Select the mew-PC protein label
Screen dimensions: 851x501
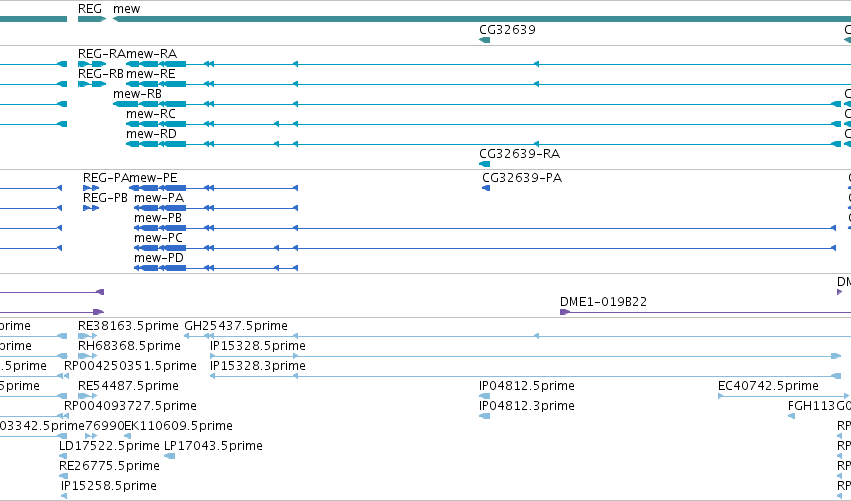[x=158, y=238]
